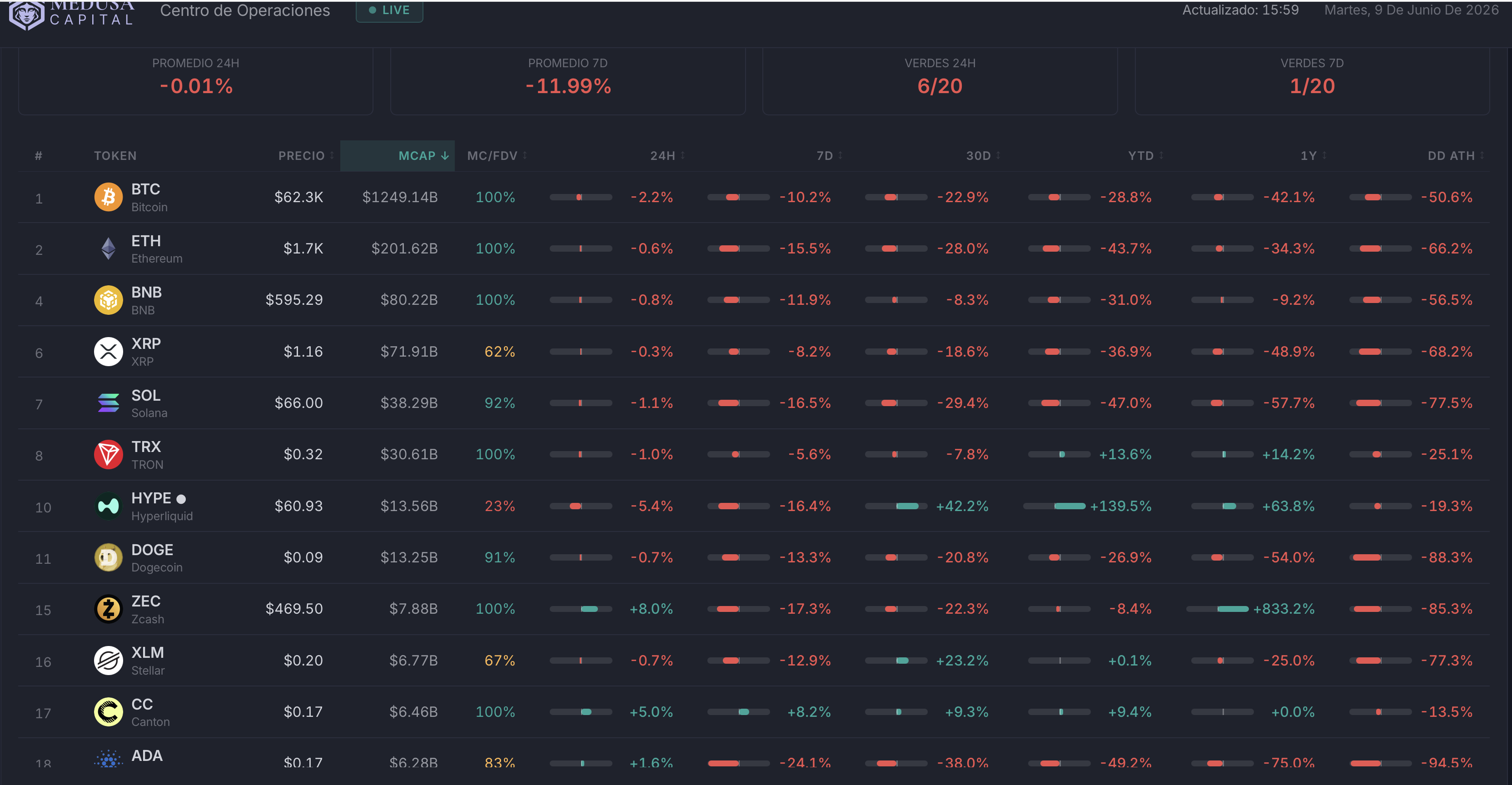Click the Medusa Capital logo
This screenshot has width=1512, height=785.
72,14
